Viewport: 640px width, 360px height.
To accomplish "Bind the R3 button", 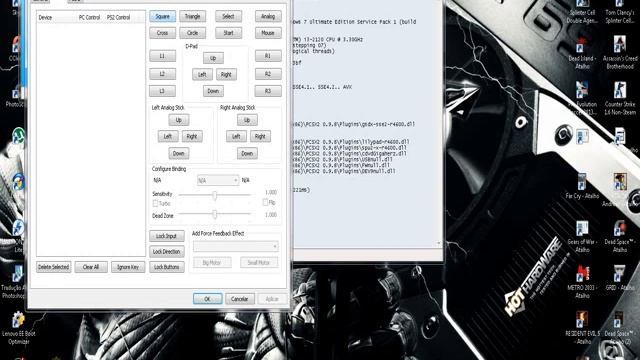I will tap(268, 91).
